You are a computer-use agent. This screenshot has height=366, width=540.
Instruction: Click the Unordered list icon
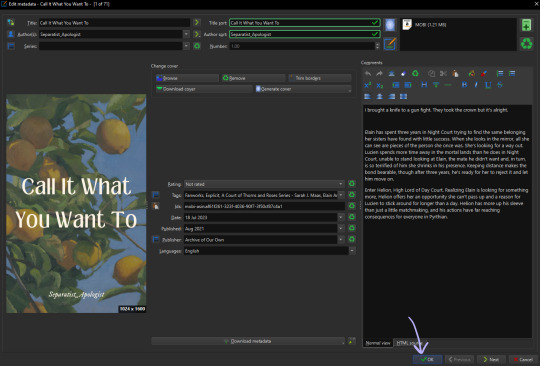(512, 73)
